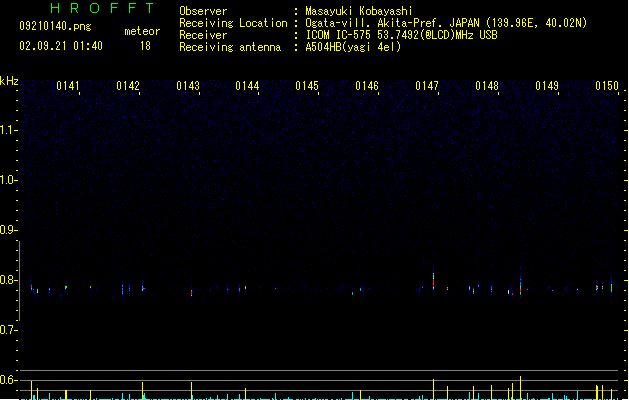
Task: Click the 0142 time marker
Action: coord(128,86)
